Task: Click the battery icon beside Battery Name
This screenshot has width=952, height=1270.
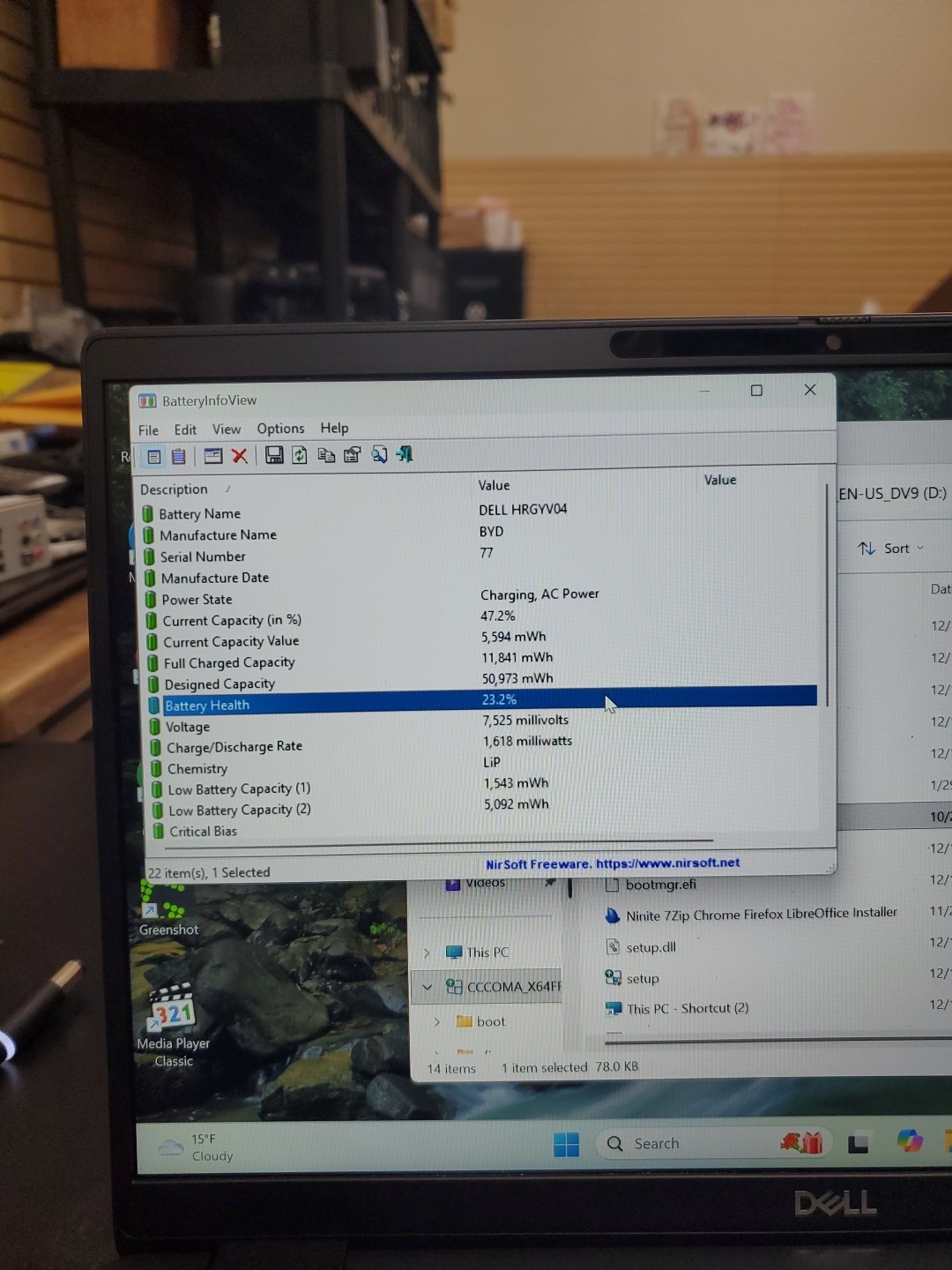Action: 148,513
